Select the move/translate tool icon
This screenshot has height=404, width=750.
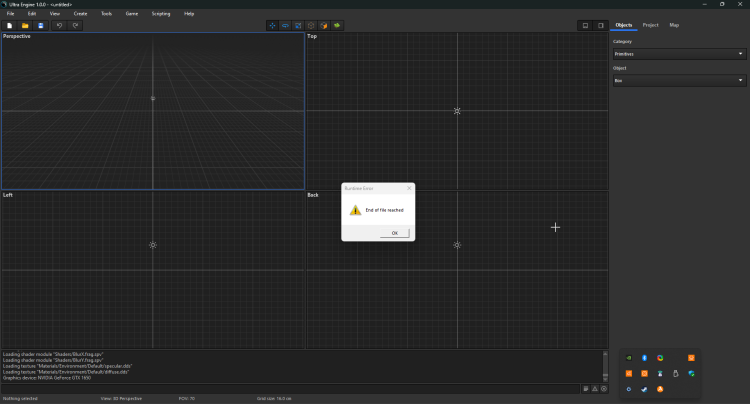272,25
